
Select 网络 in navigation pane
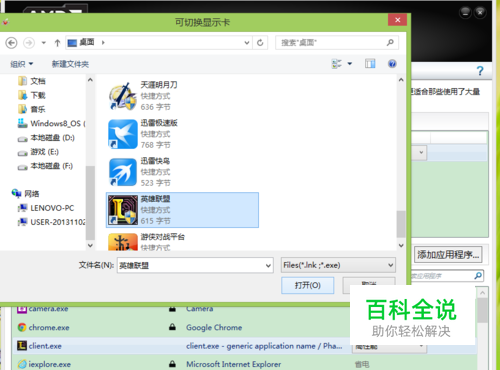(25, 193)
